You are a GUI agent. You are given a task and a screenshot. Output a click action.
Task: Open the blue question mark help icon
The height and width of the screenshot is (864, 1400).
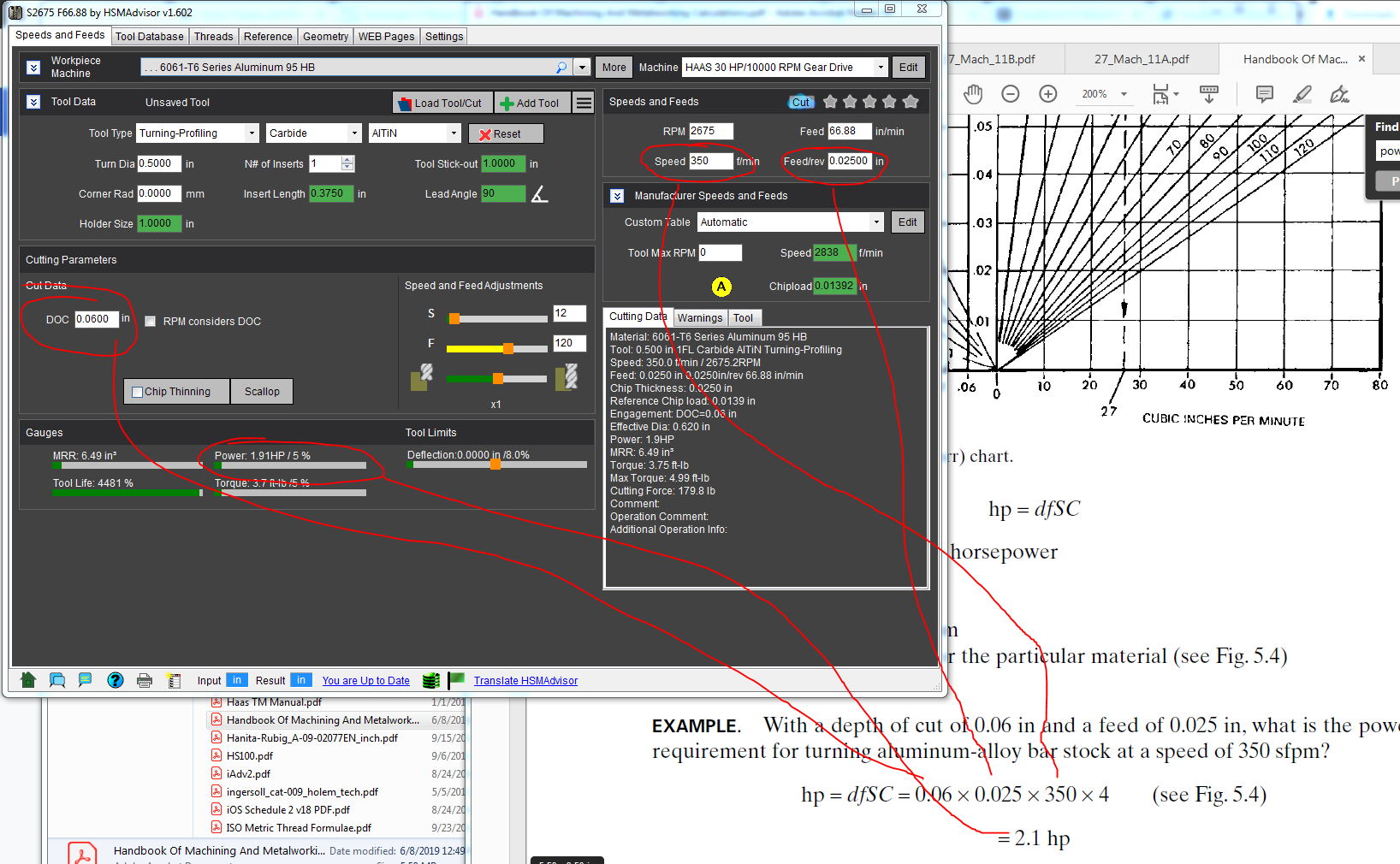tap(116, 680)
